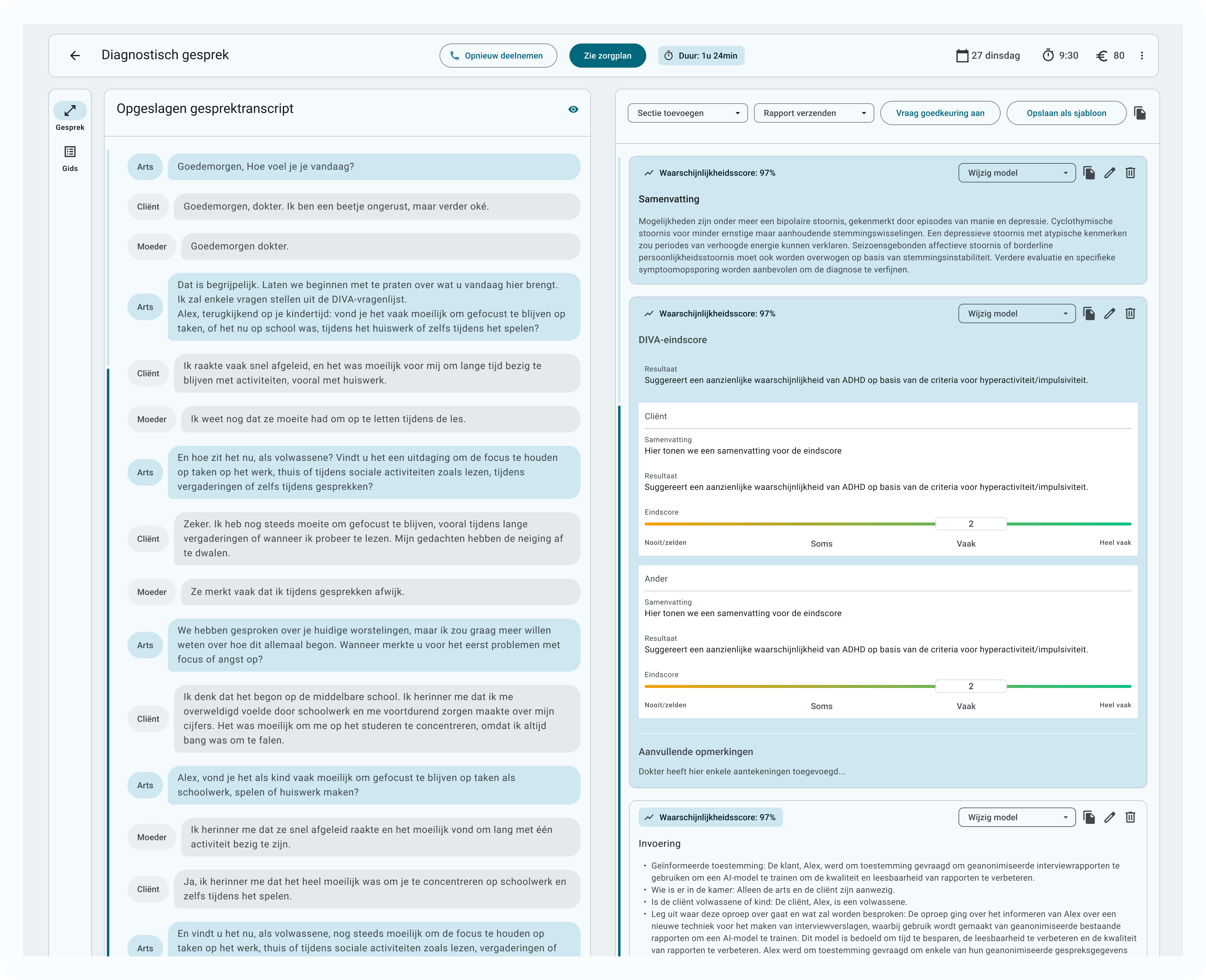Open the three-dot more options menu
This screenshot has width=1206, height=980.
[x=1142, y=55]
